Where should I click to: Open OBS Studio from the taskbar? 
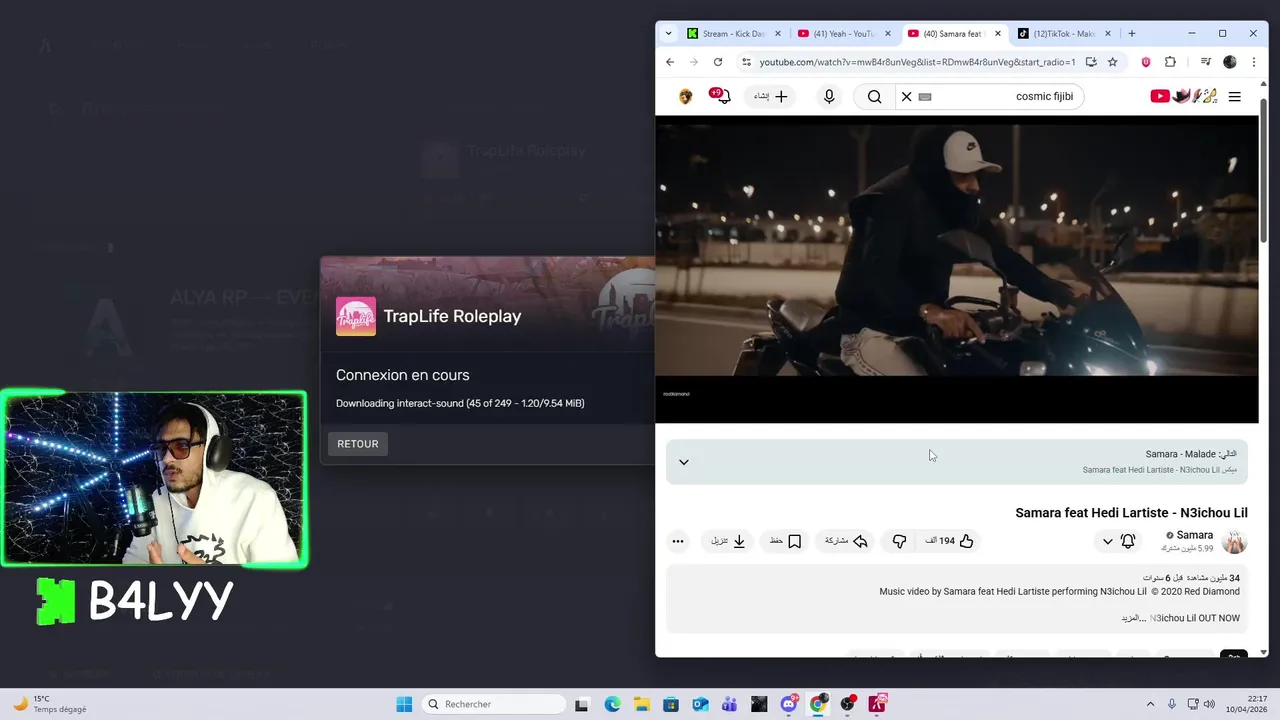[x=848, y=704]
